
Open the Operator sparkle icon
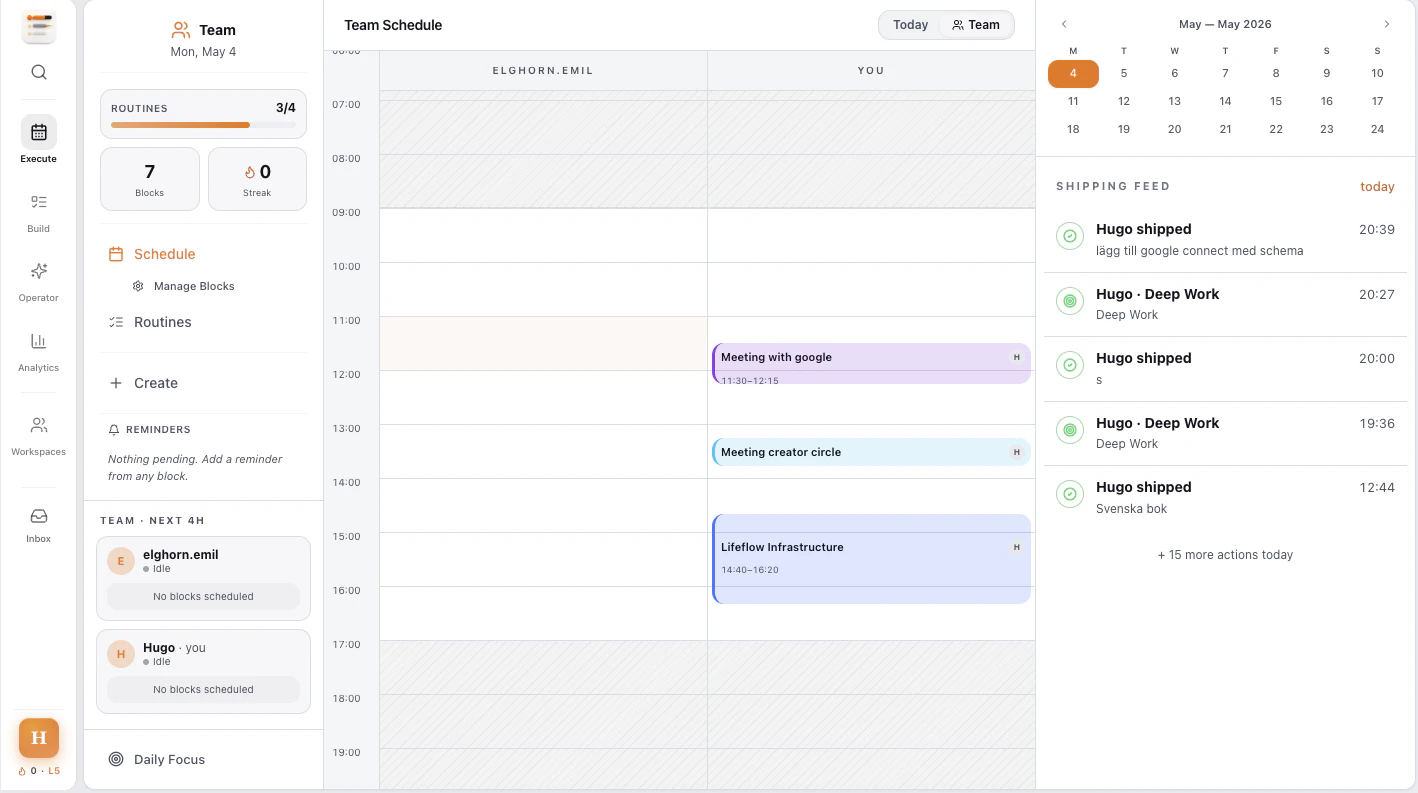(39, 271)
